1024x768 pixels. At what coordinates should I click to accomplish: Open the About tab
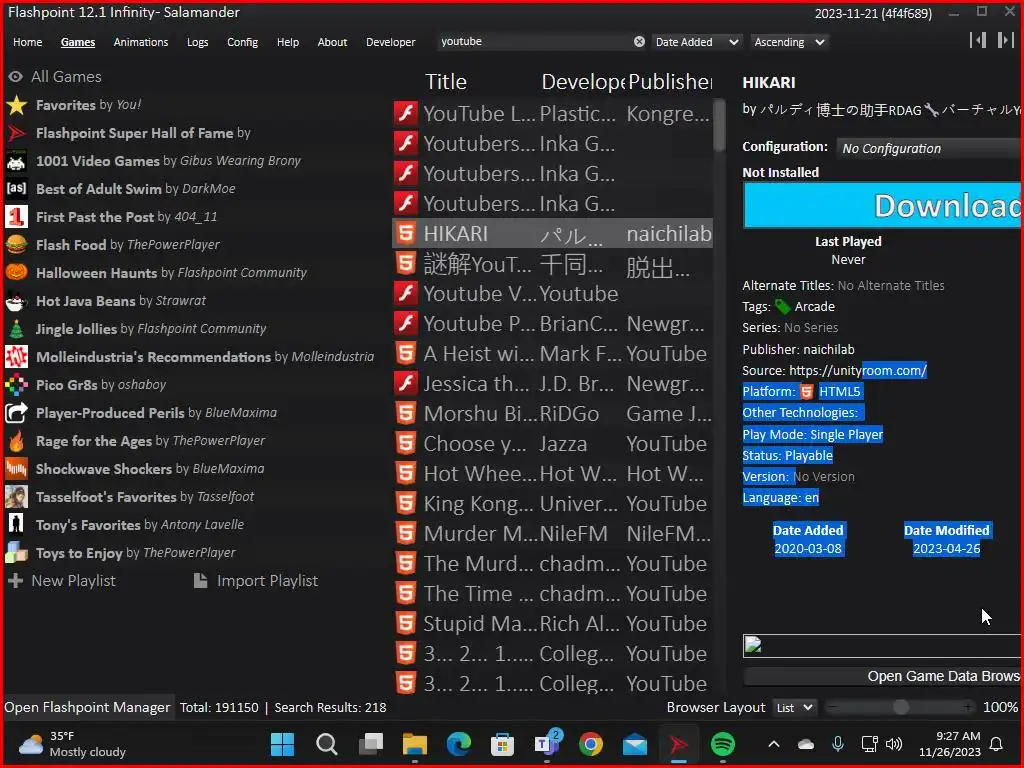click(x=332, y=42)
